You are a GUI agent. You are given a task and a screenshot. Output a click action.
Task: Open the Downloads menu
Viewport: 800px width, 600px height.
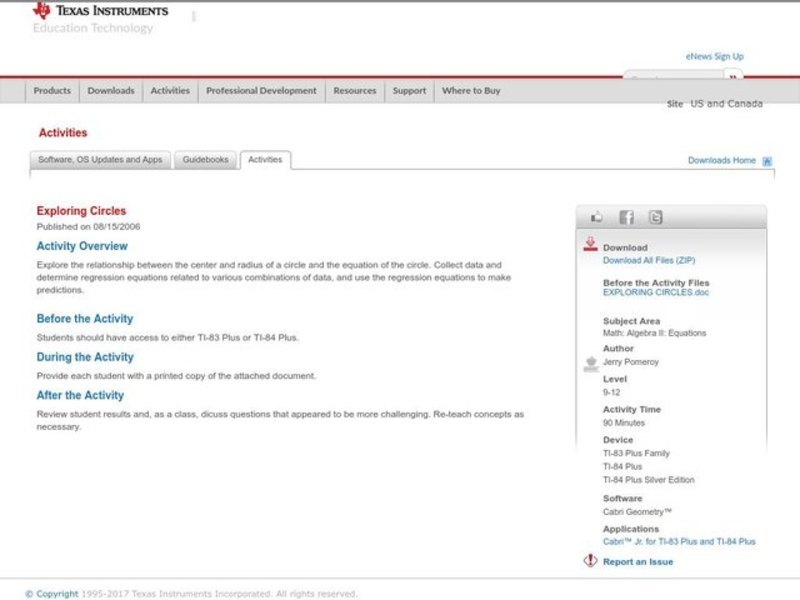(110, 91)
